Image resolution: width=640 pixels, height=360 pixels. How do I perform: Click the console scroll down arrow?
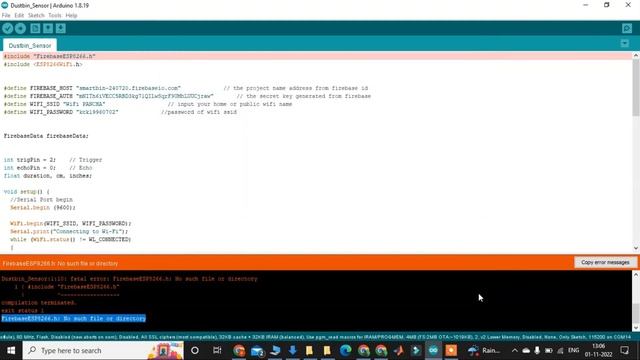pyautogui.click(x=636, y=328)
